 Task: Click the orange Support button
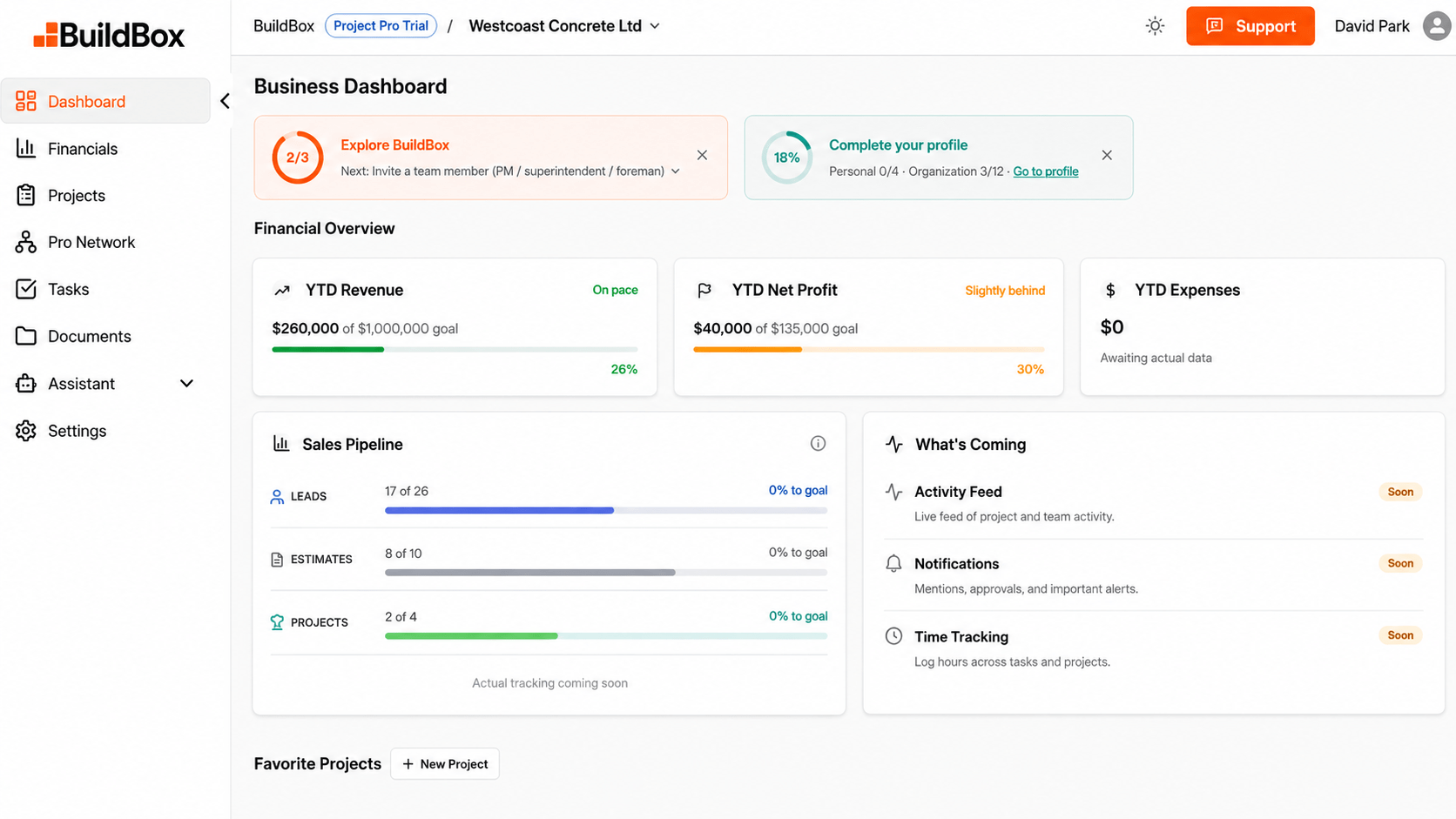tap(1250, 26)
